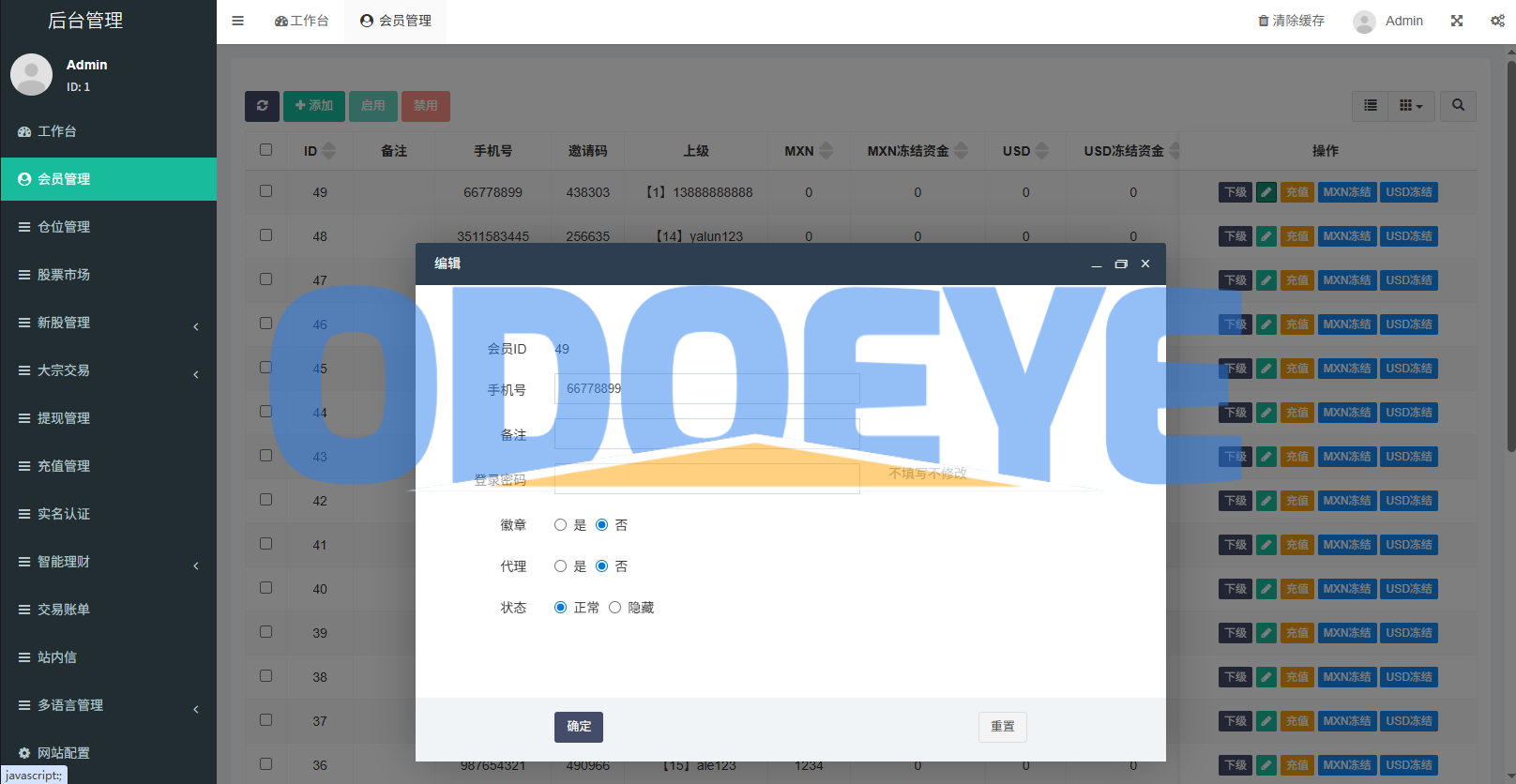Click the search magnifier icon button
The width and height of the screenshot is (1516, 784).
1458,106
